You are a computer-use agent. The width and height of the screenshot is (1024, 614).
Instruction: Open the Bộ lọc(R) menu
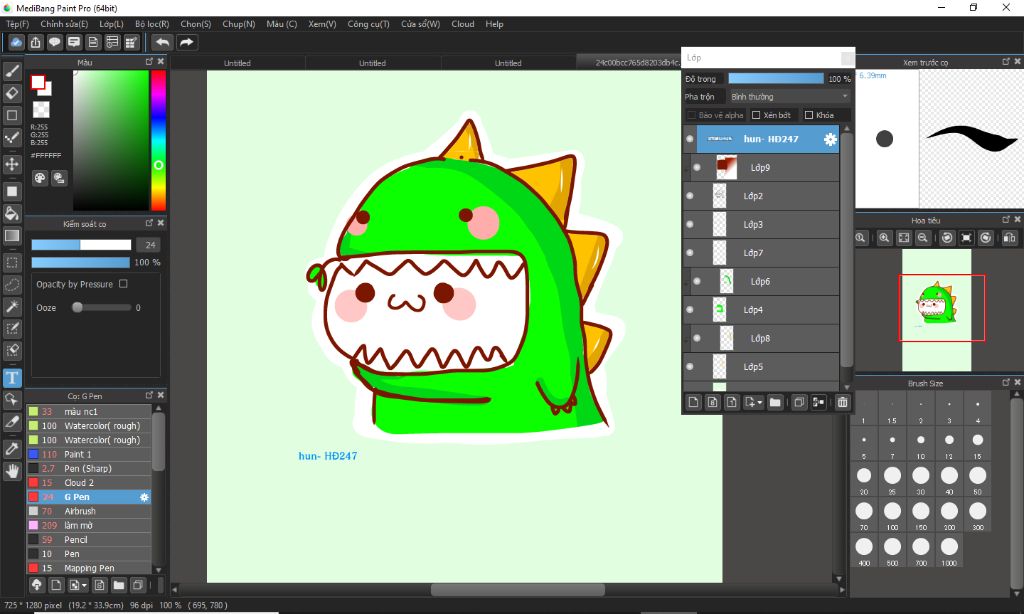(152, 24)
